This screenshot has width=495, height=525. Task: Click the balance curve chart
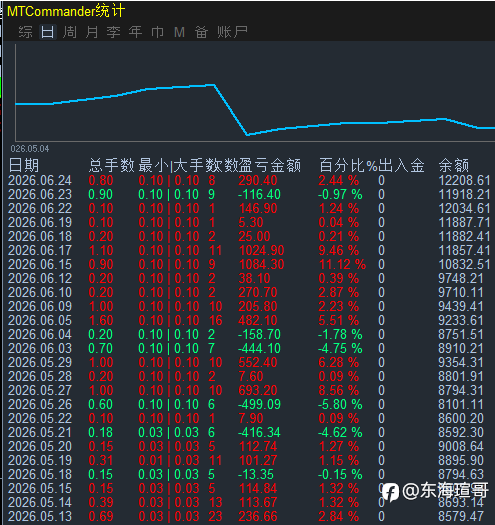(255, 93)
